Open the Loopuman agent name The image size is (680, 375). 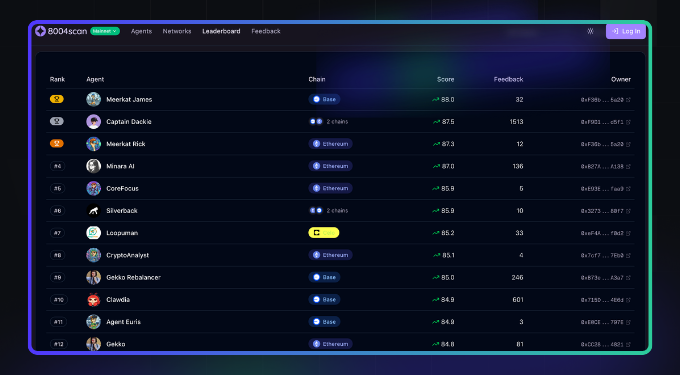pyautogui.click(x=122, y=233)
